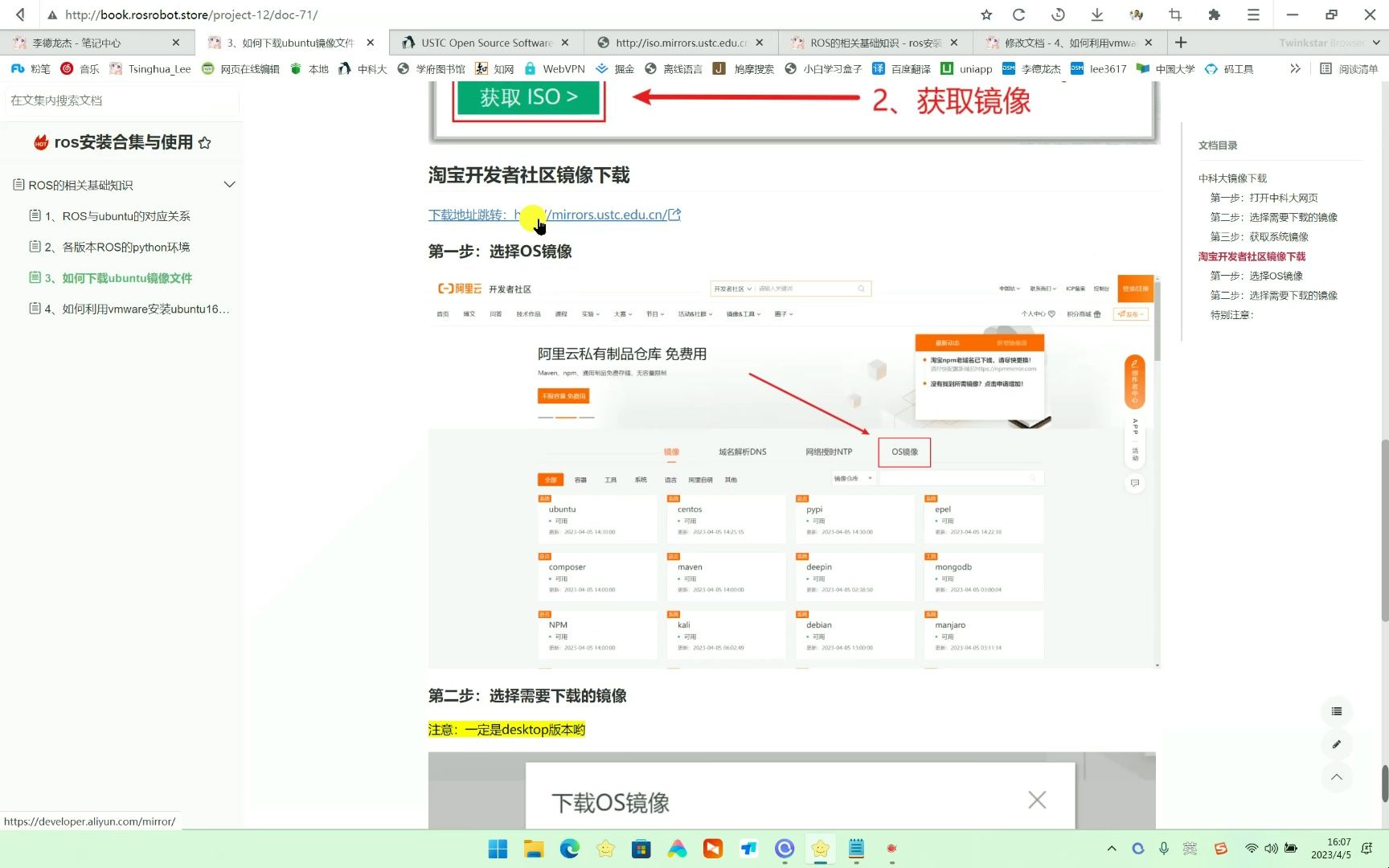Open the volume speaker tray icon
The image size is (1389, 868).
tap(1272, 849)
